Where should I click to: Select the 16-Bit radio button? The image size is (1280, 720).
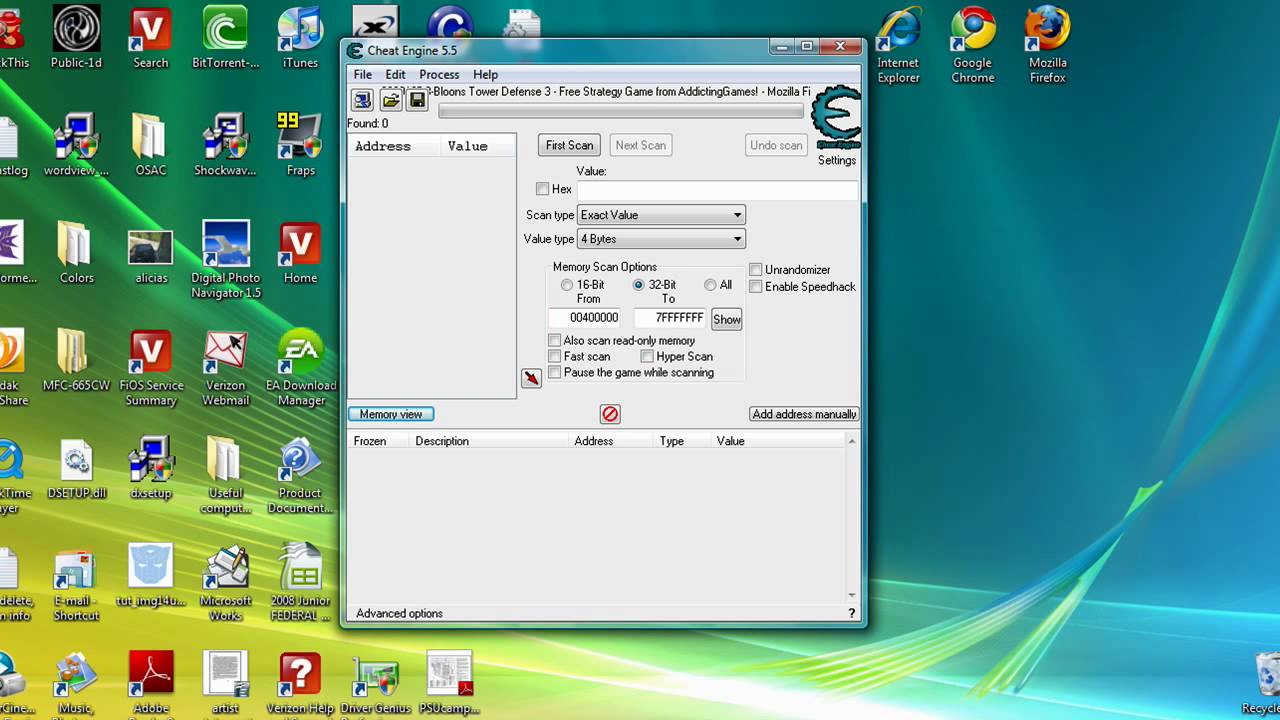(x=567, y=285)
